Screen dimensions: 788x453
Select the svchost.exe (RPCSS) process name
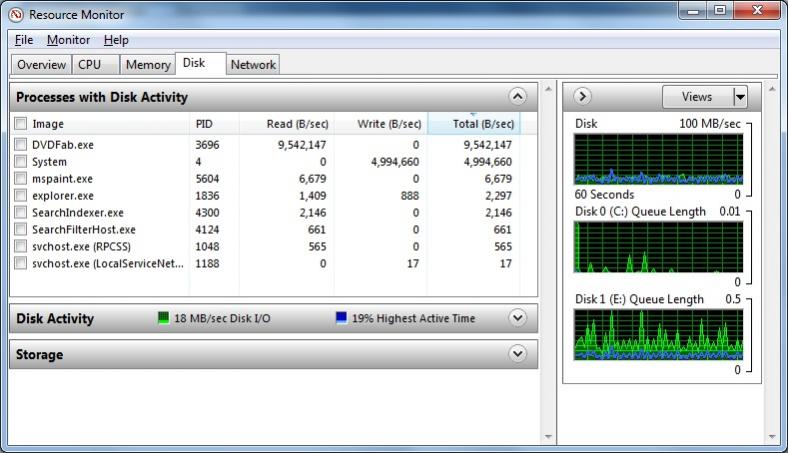click(x=81, y=246)
